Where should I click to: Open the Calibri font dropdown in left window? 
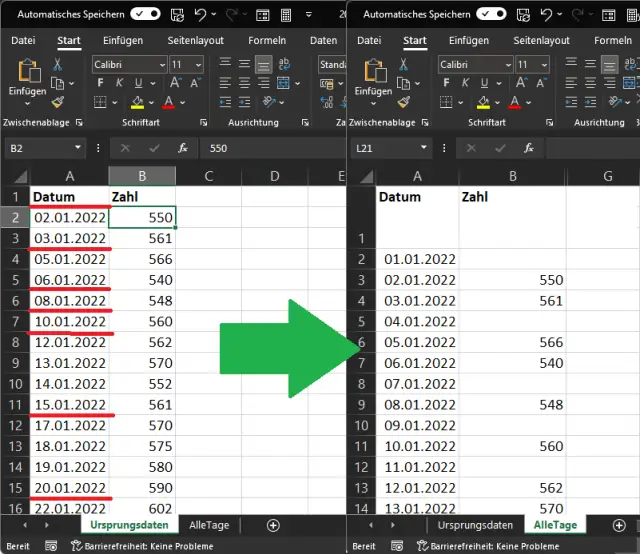161,64
